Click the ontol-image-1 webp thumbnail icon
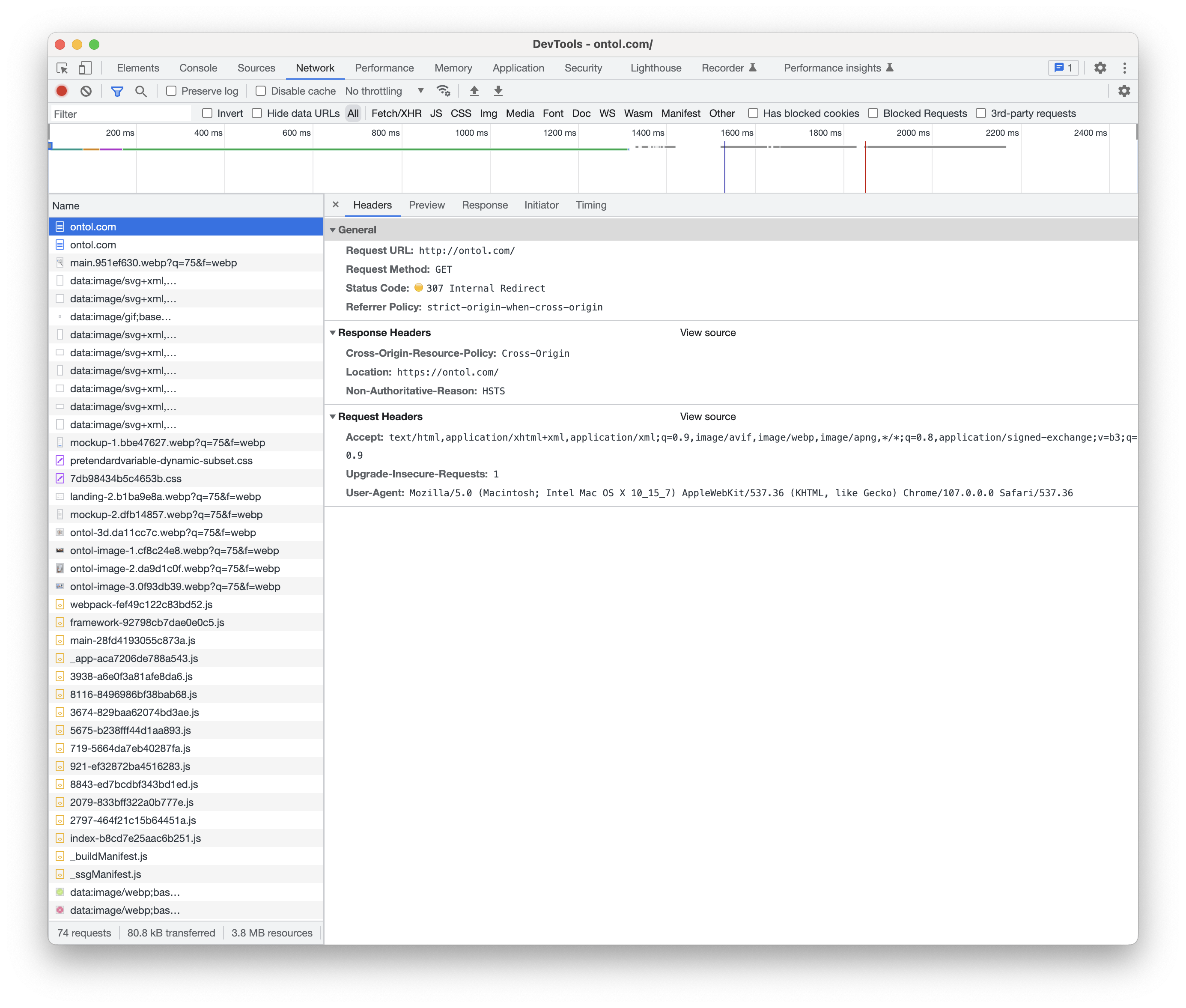The width and height of the screenshot is (1186, 1008). [x=60, y=550]
